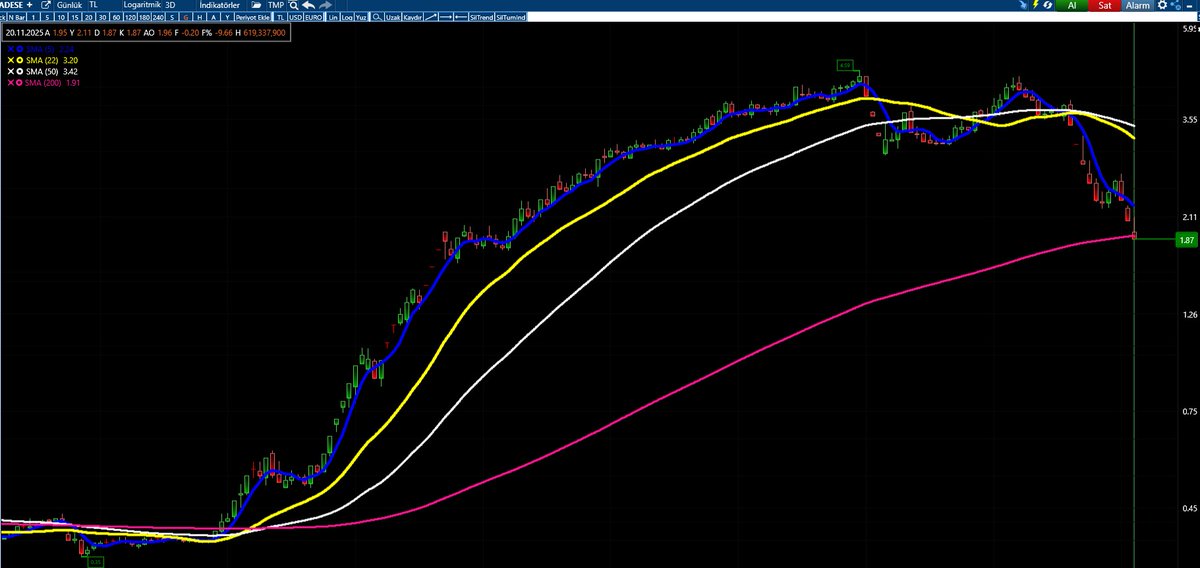Select the S hourly period

(172, 19)
